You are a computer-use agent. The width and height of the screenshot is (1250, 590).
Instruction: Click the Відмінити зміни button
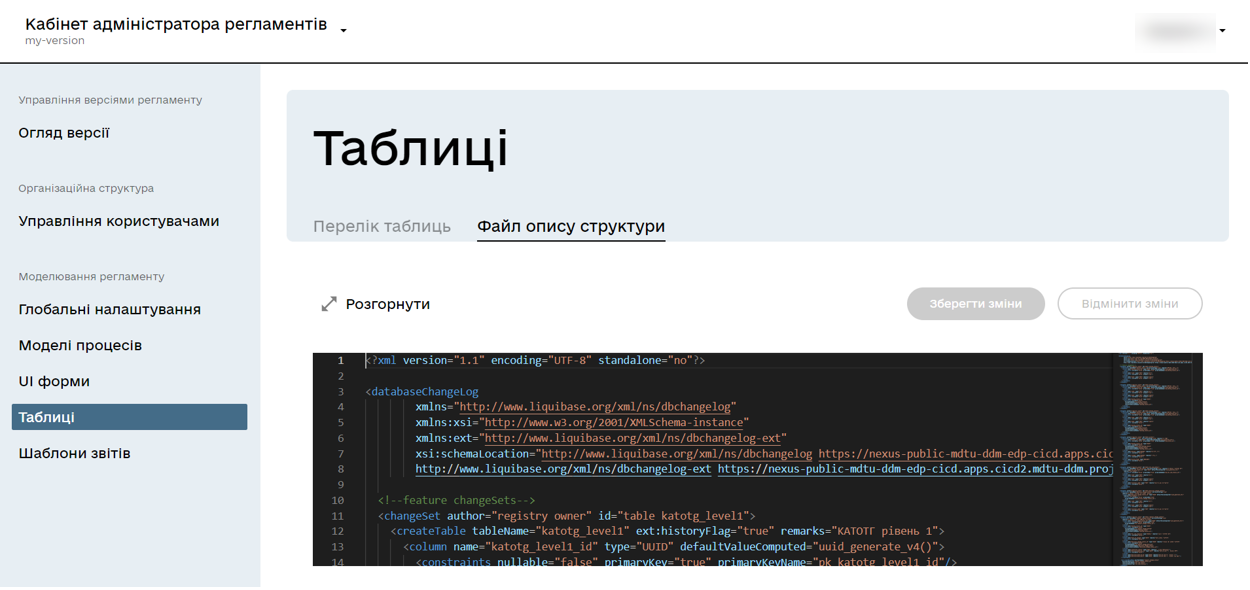pyautogui.click(x=1130, y=304)
